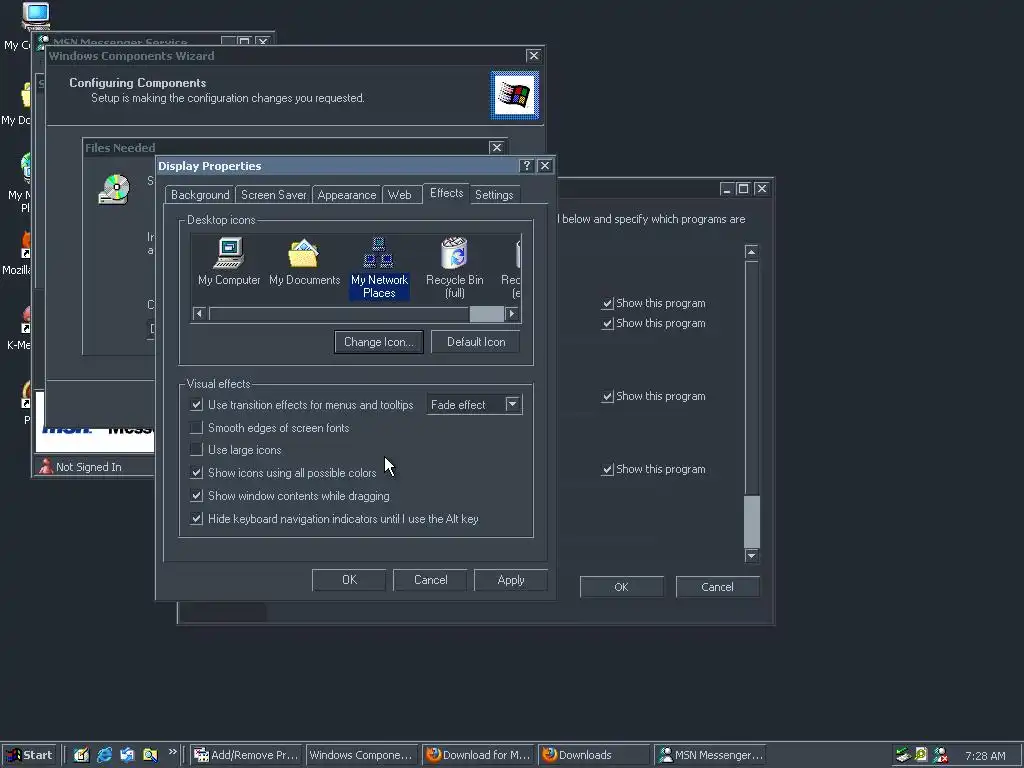
Task: Close the Files Needed dialog
Action: coord(496,148)
